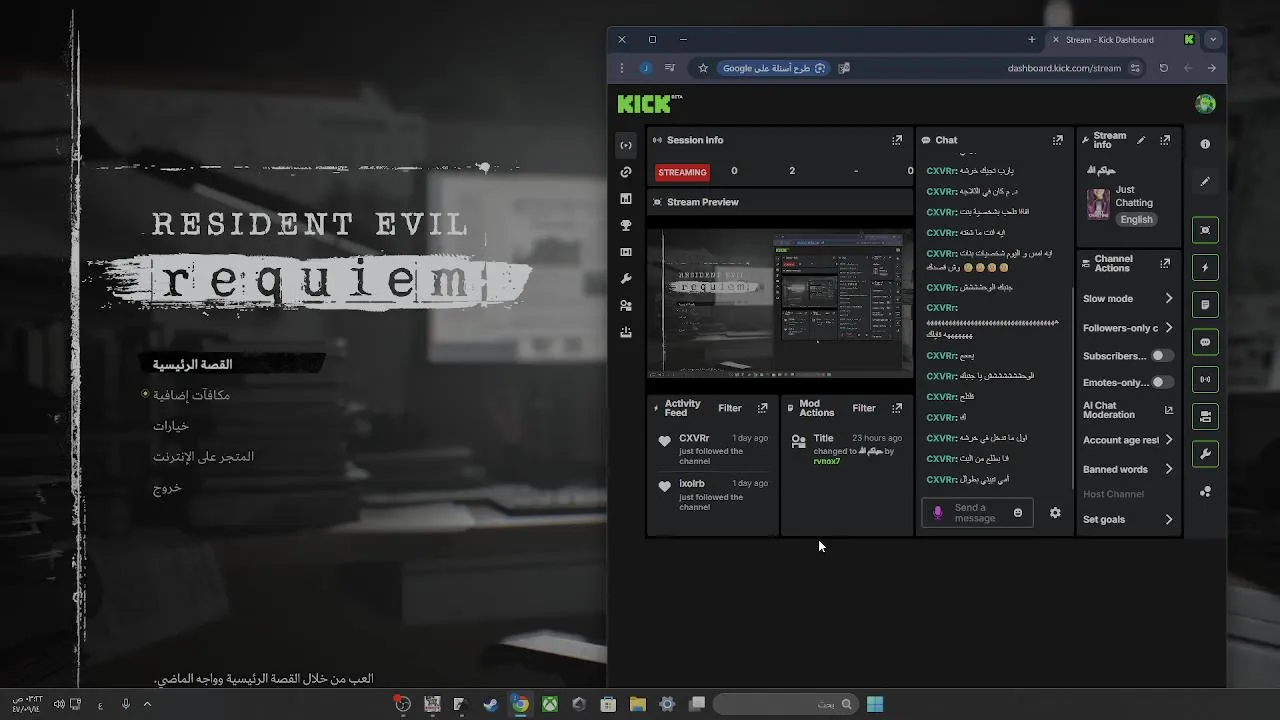Pop out the Session Info panel
The height and width of the screenshot is (720, 1280).
pyautogui.click(x=897, y=140)
